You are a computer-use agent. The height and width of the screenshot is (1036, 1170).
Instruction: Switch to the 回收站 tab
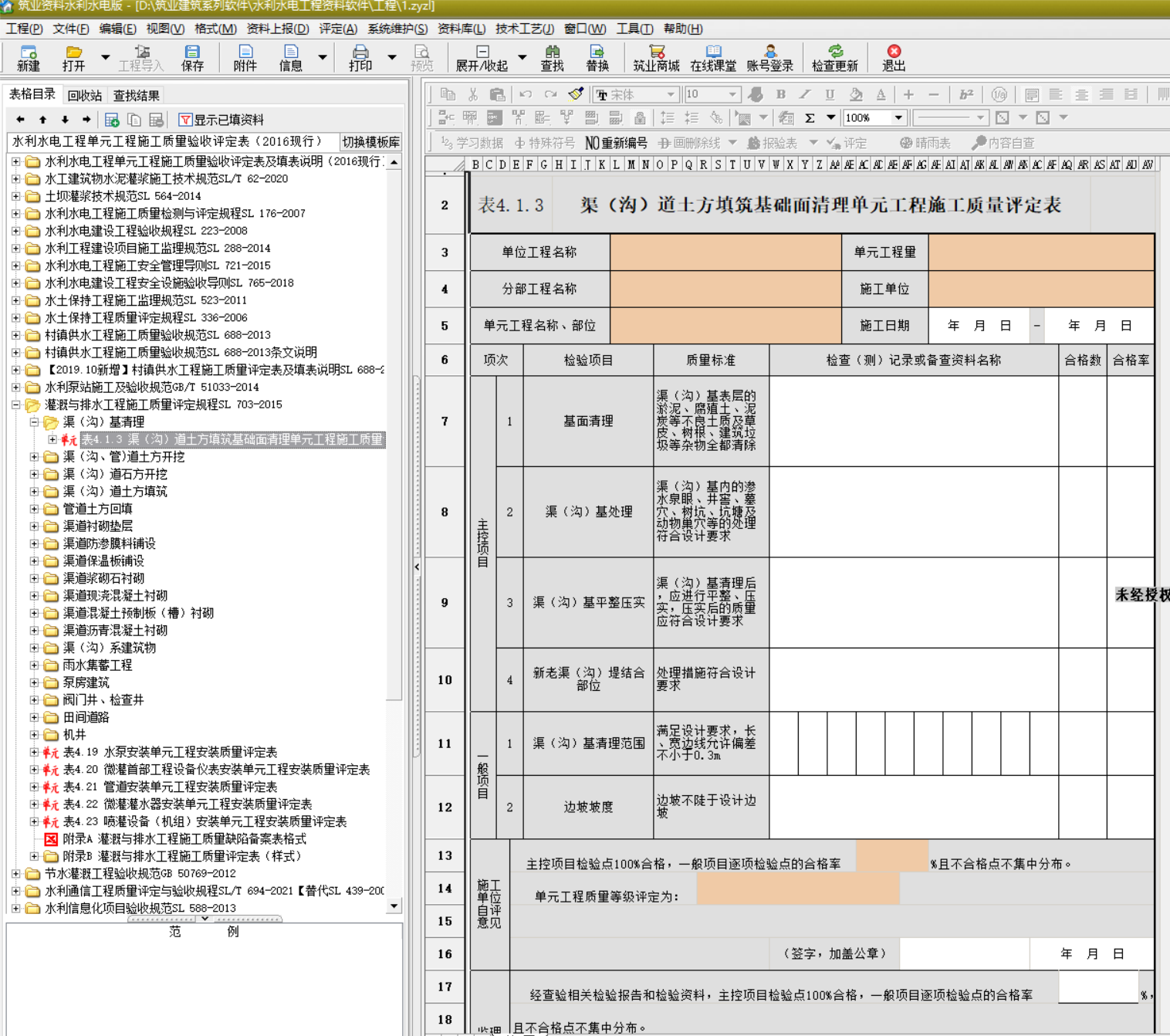(x=85, y=96)
